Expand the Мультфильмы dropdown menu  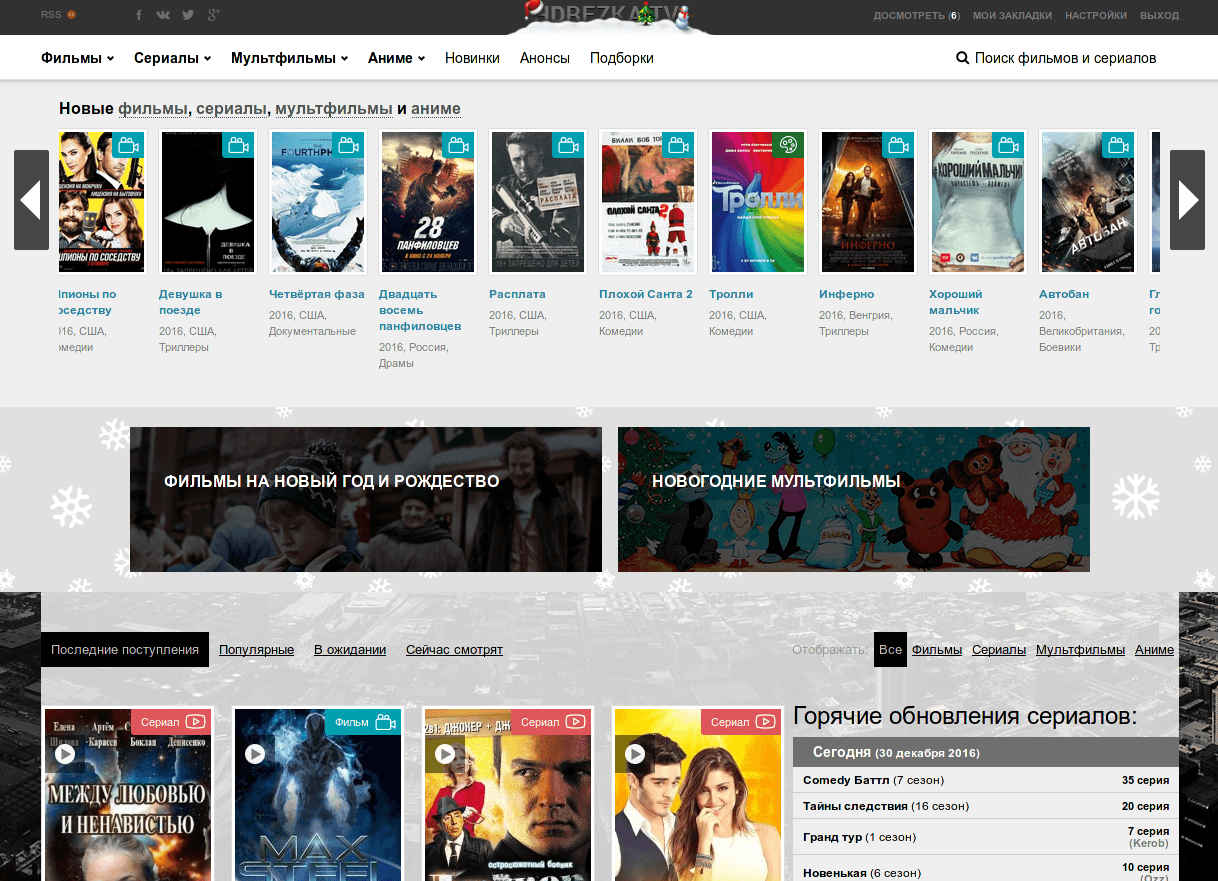[x=289, y=58]
